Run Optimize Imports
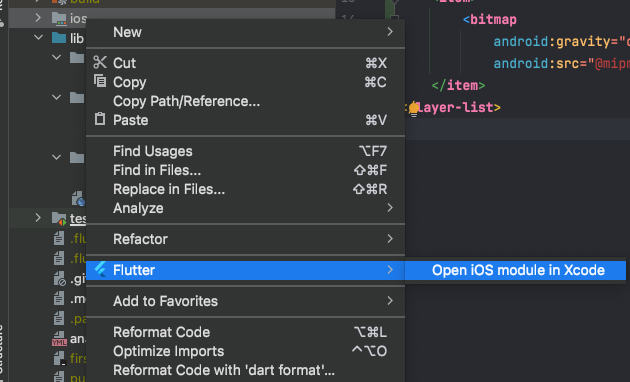 [245, 351]
